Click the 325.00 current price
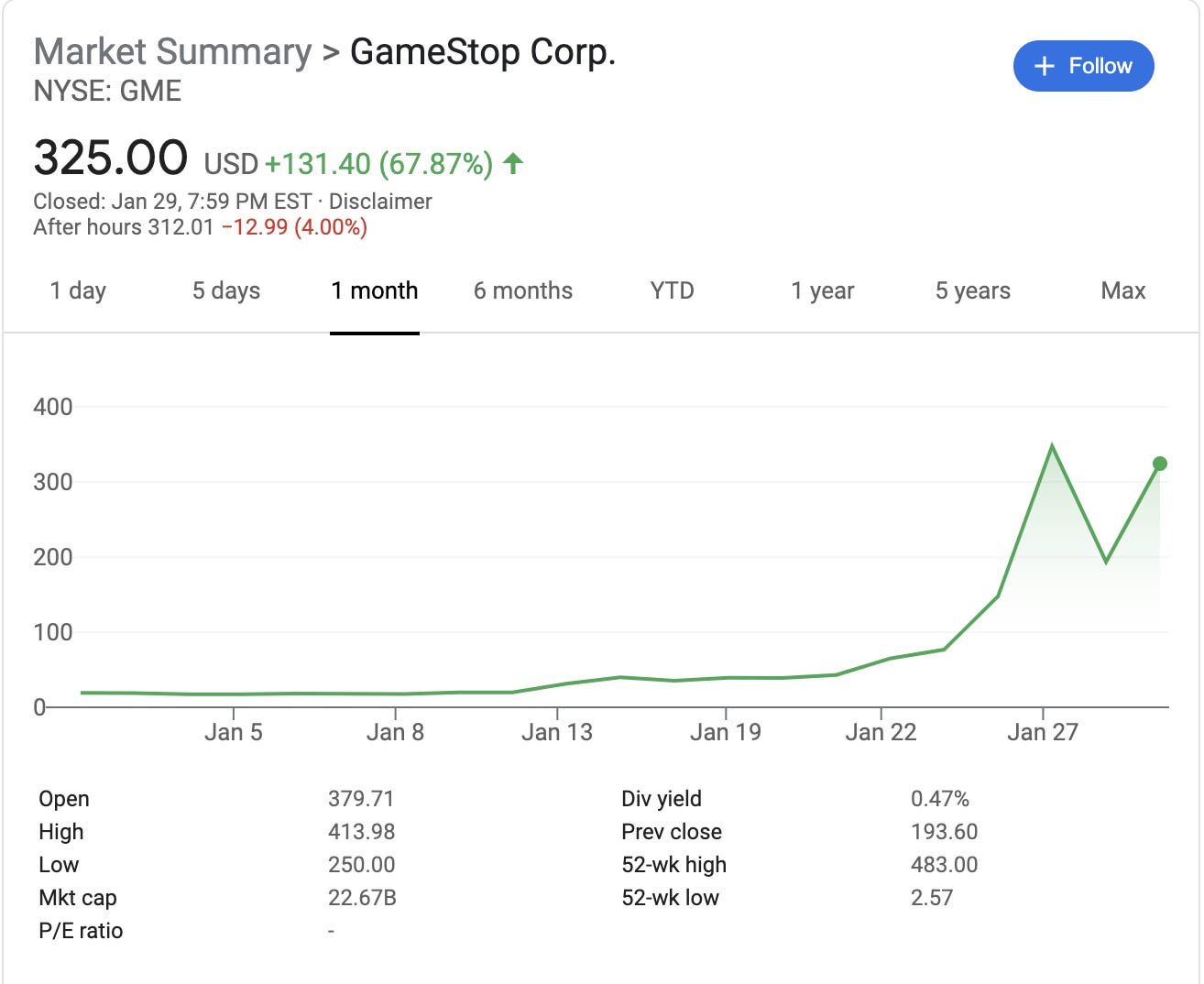The width and height of the screenshot is (1204, 984). pos(111,158)
